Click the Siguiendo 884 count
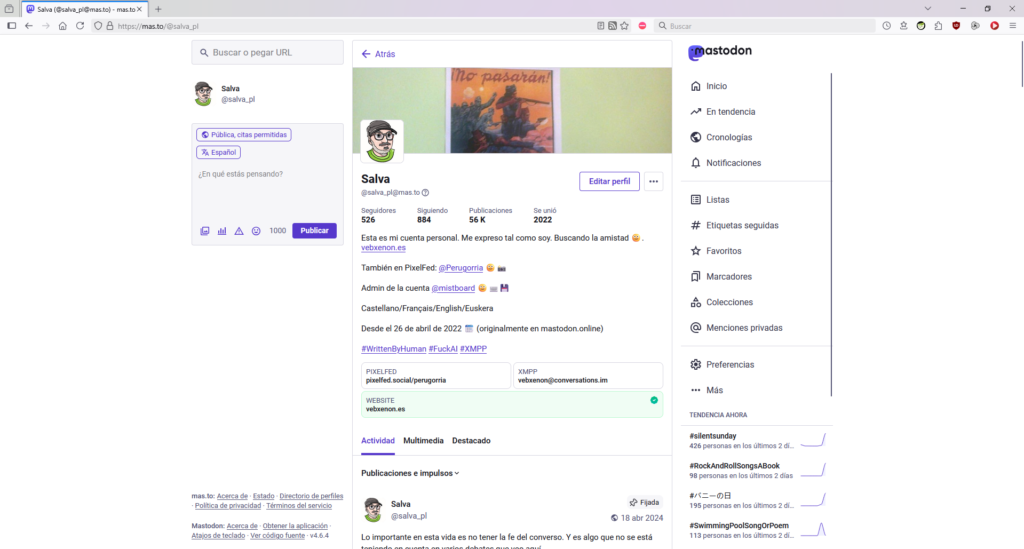Screen dimensions: 1024x549 [432, 215]
